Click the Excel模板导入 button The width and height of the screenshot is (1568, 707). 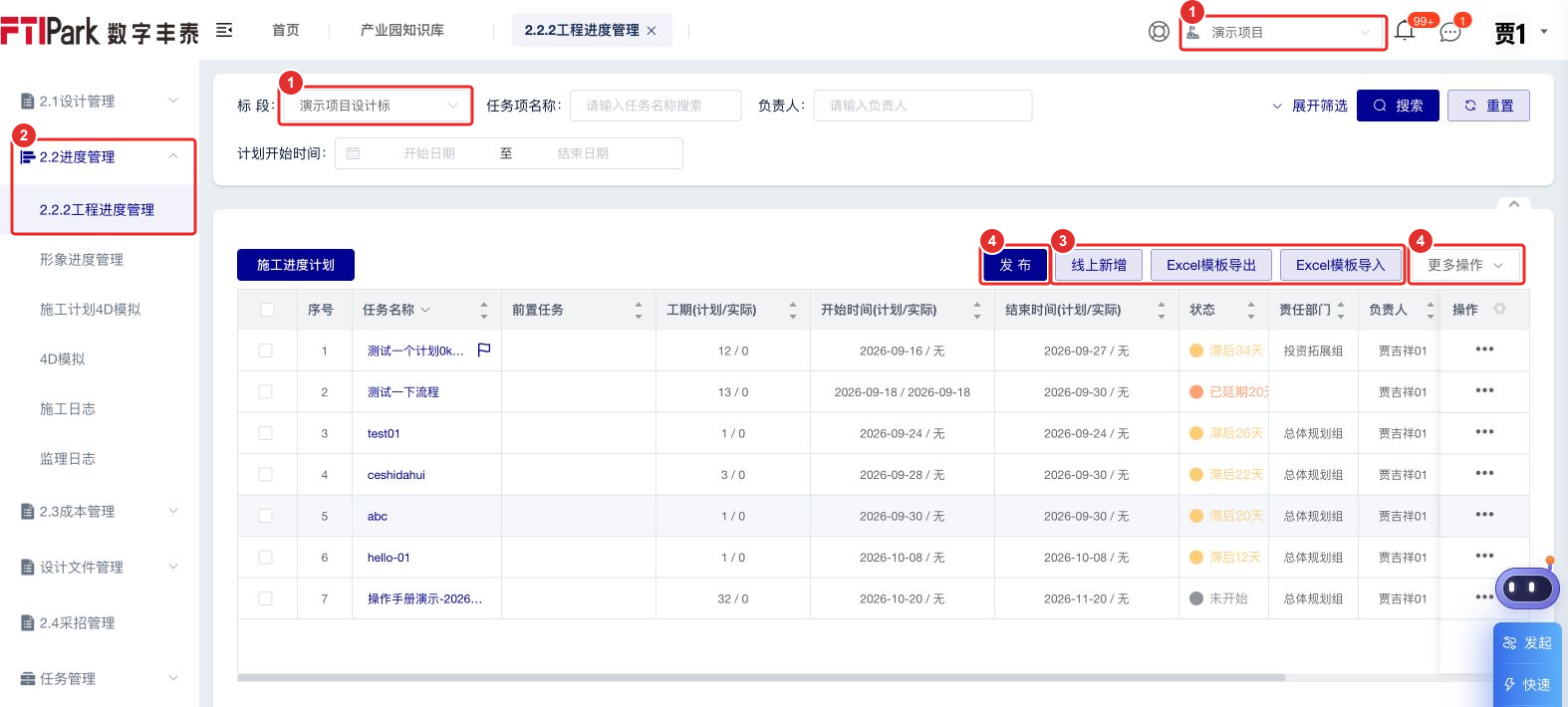click(1341, 265)
